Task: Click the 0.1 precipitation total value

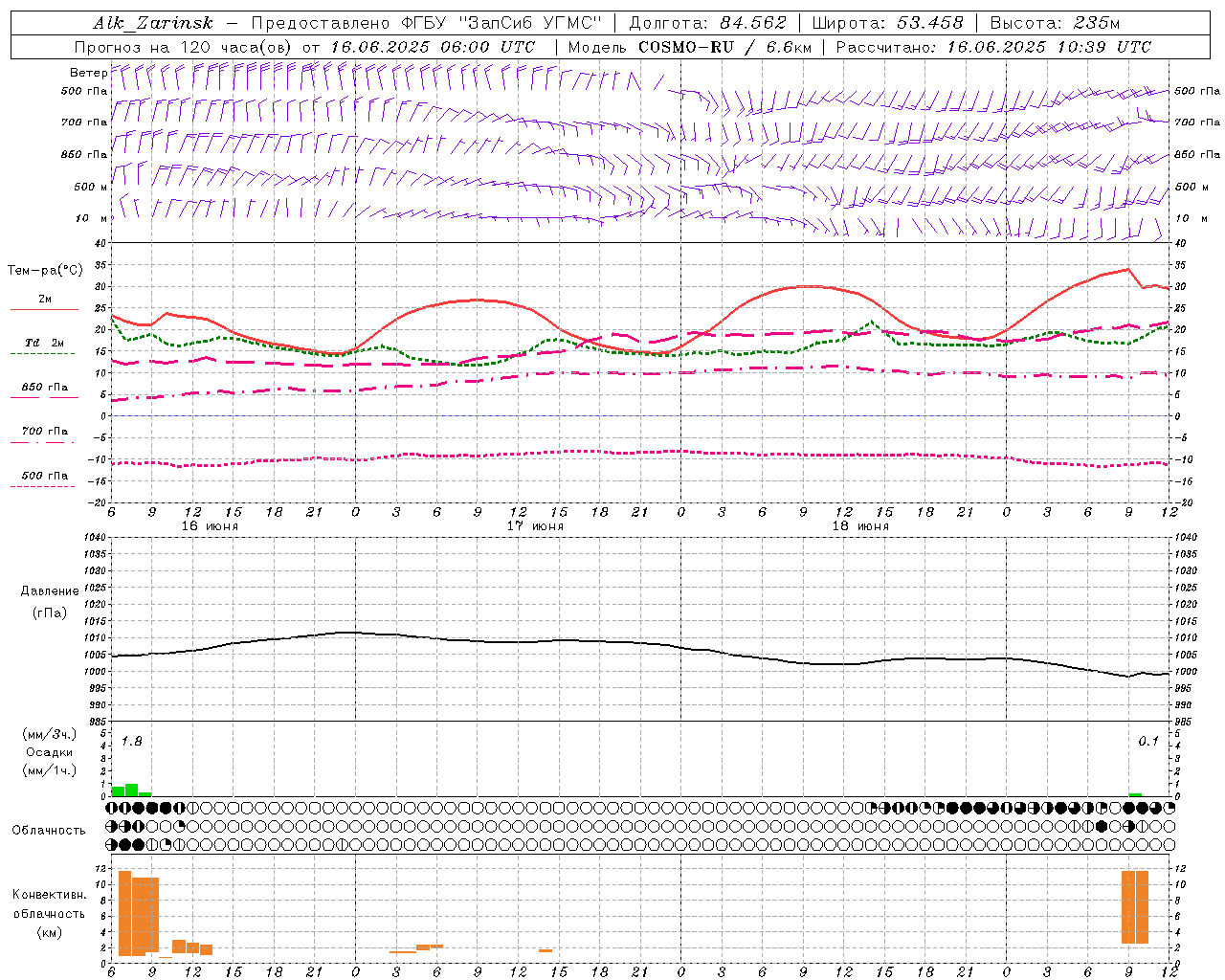Action: (x=1148, y=742)
